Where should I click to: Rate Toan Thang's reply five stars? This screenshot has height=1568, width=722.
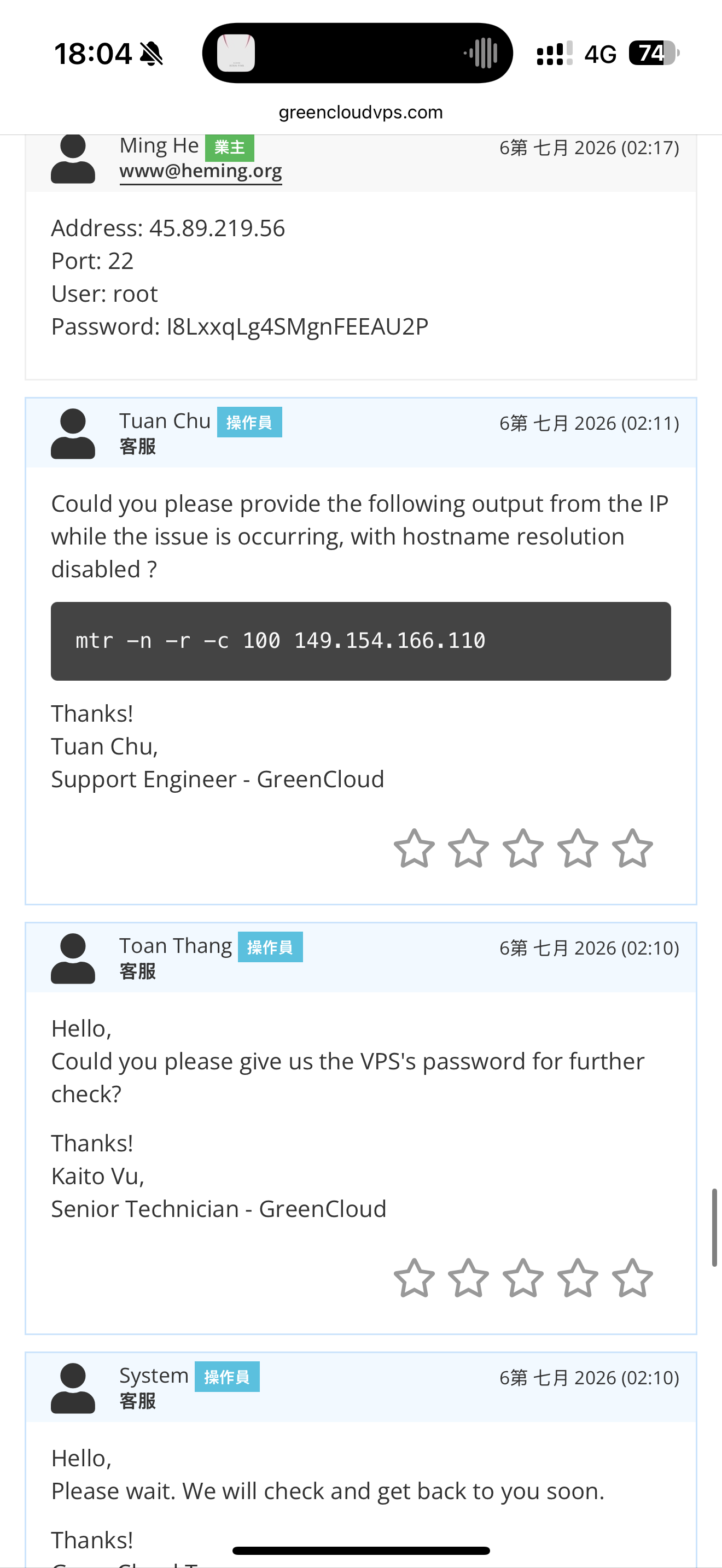(x=632, y=1278)
